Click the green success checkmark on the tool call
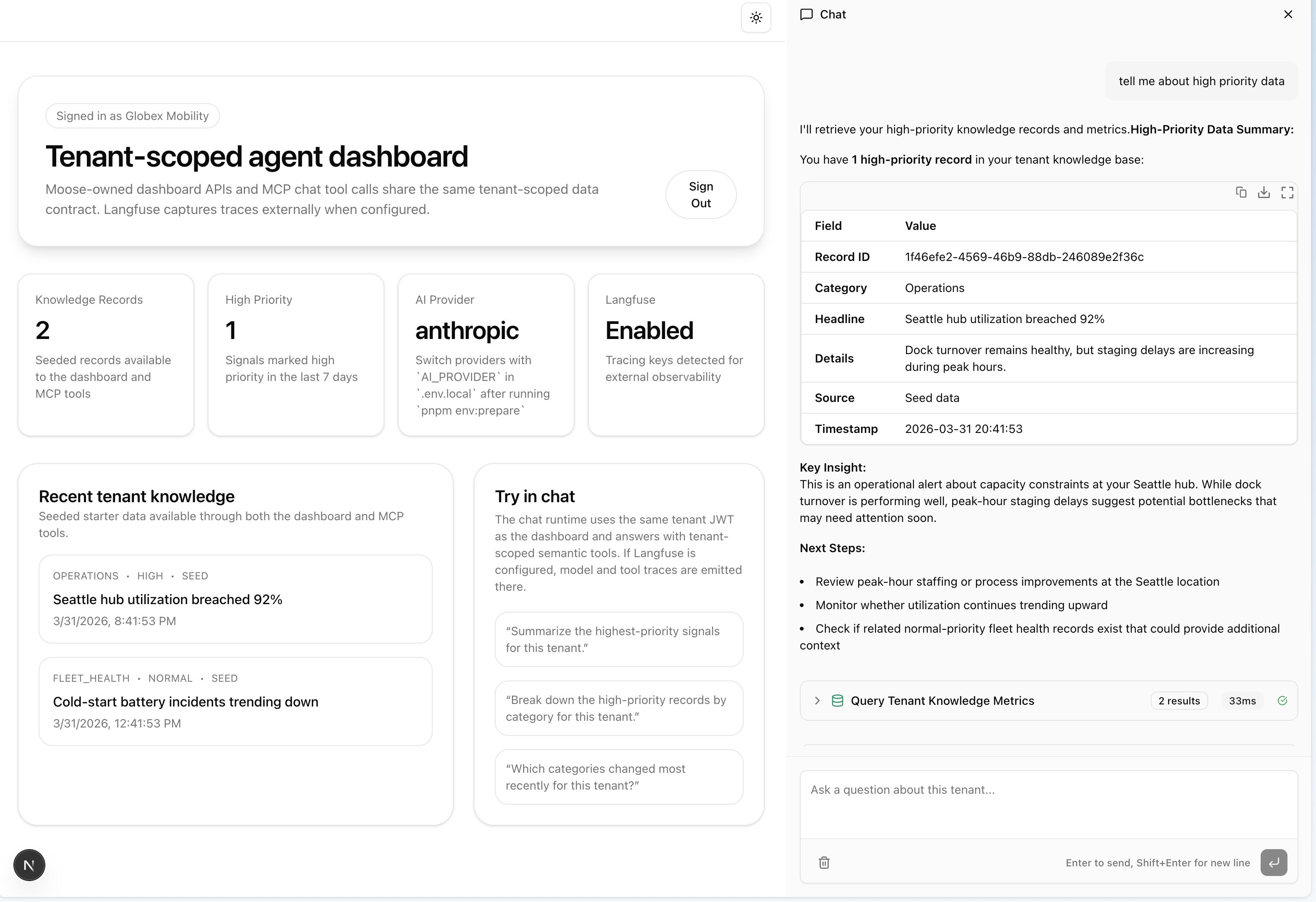 tap(1283, 701)
